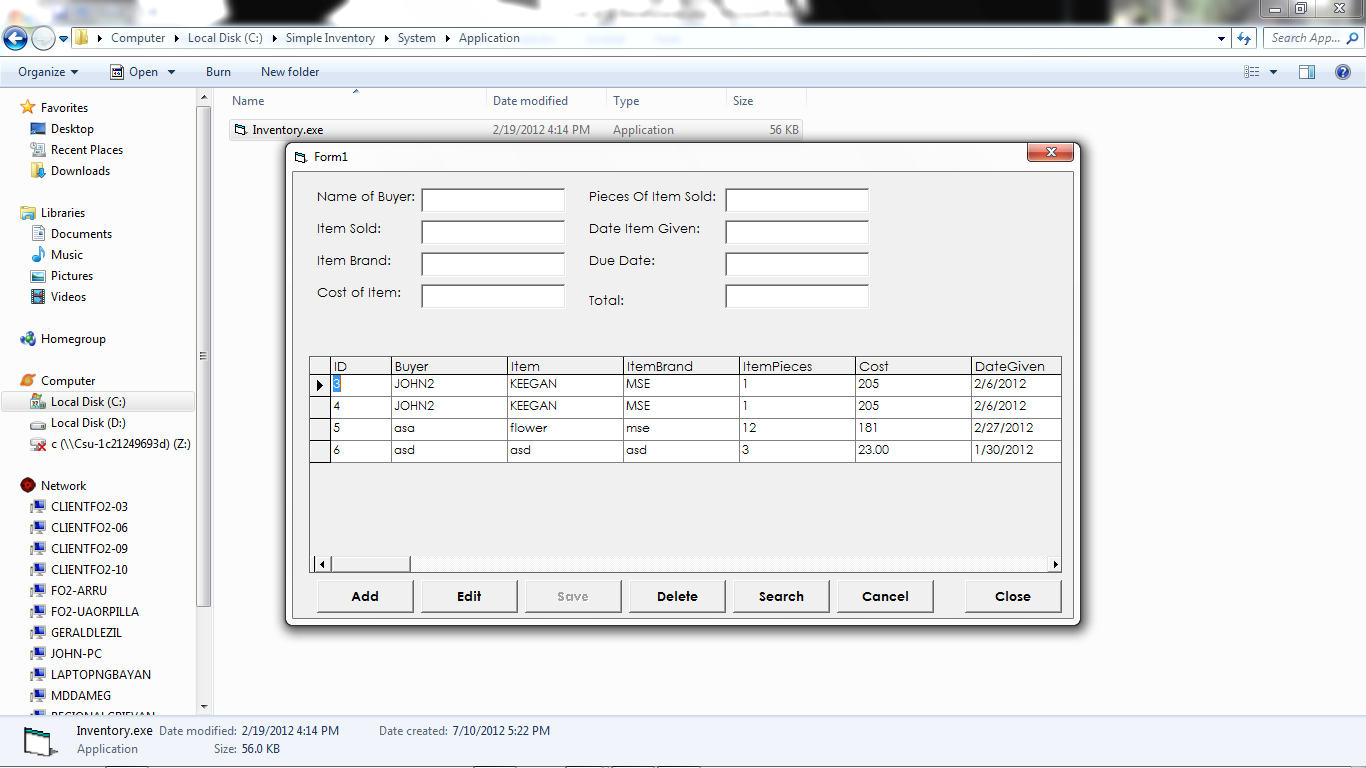The width and height of the screenshot is (1366, 768).
Task: Open the Organize menu
Action: pyautogui.click(x=48, y=72)
